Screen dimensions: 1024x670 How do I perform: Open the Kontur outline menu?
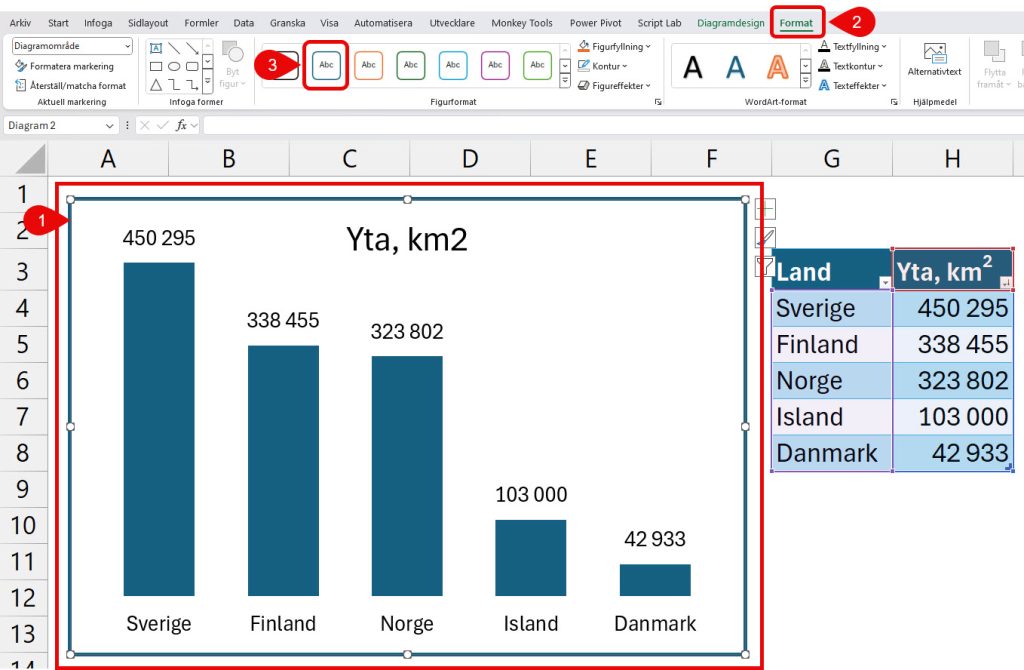[603, 66]
